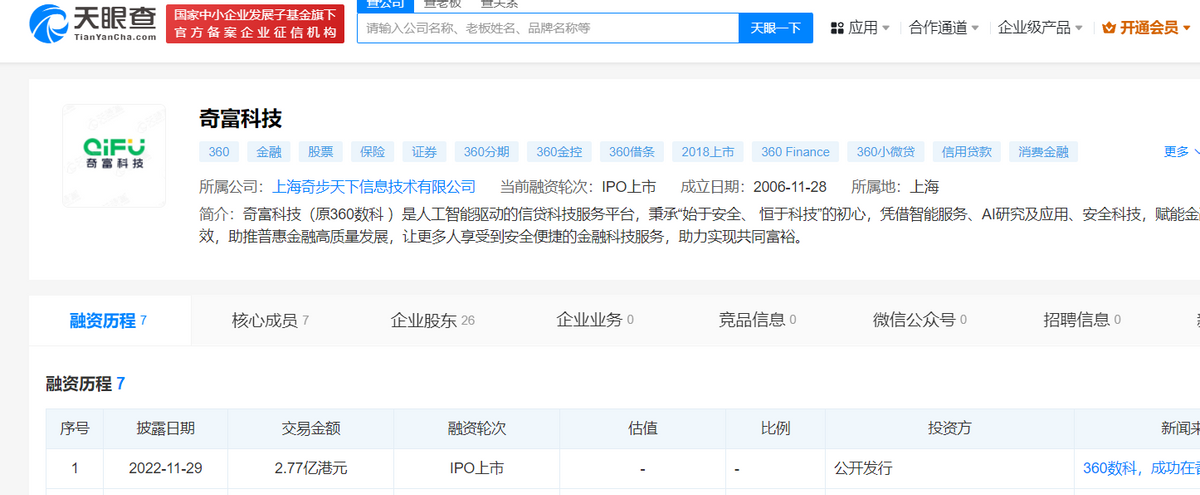
Task: Expand the 企业级产品 dropdown
Action: [x=1040, y=28]
